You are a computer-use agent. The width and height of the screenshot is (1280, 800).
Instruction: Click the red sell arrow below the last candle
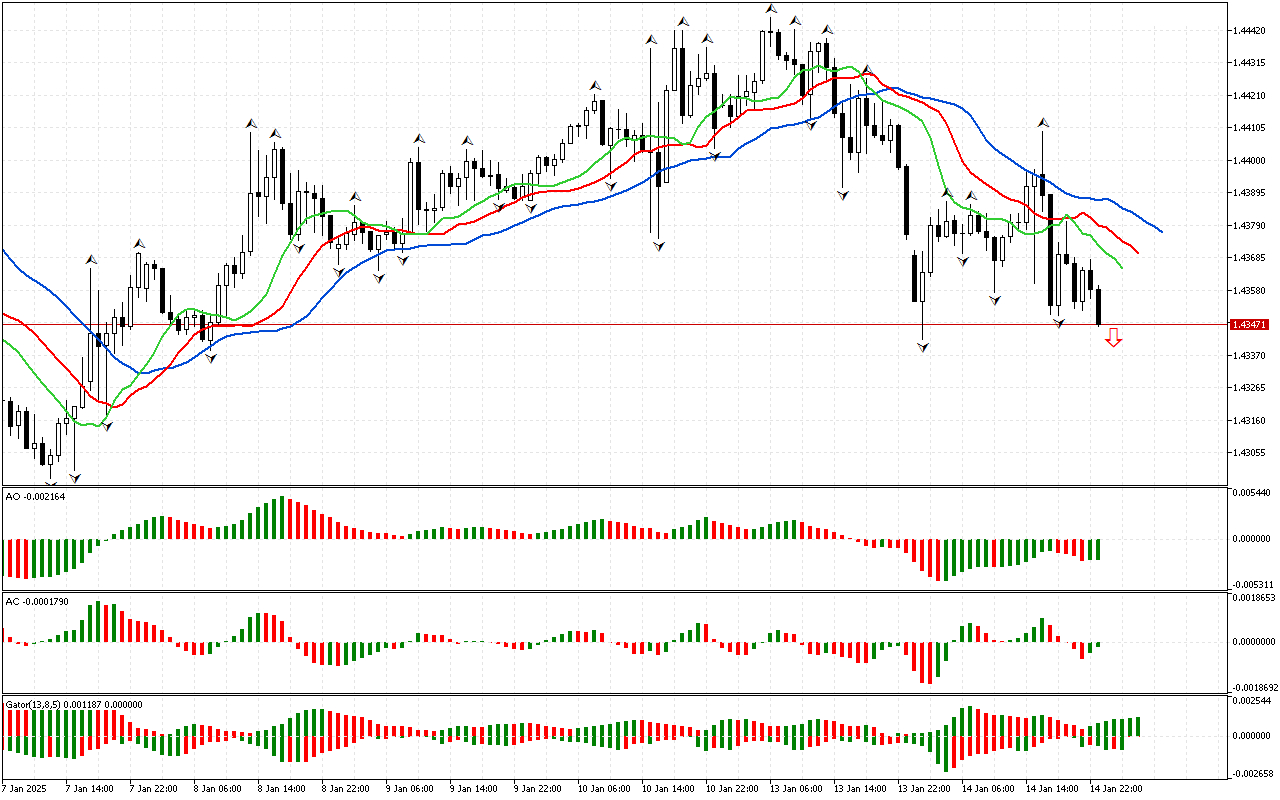pyautogui.click(x=1113, y=340)
